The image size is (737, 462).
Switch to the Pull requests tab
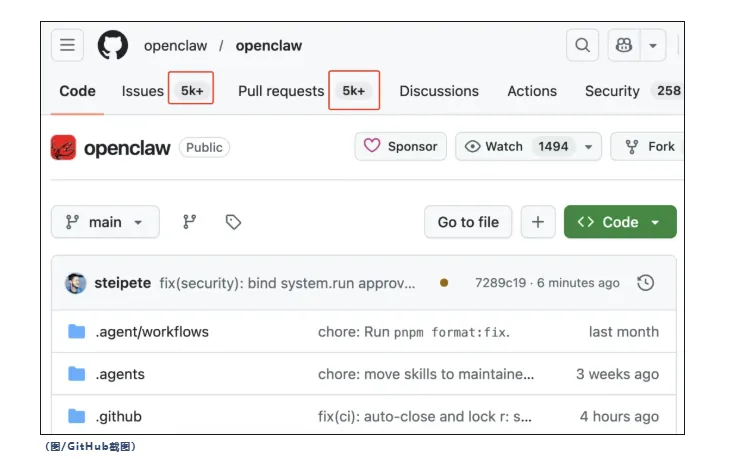point(281,91)
